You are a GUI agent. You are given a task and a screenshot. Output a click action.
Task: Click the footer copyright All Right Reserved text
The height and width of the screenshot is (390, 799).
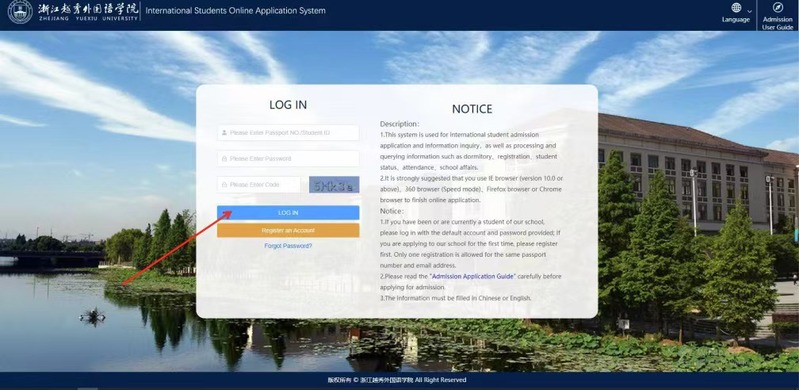397,380
